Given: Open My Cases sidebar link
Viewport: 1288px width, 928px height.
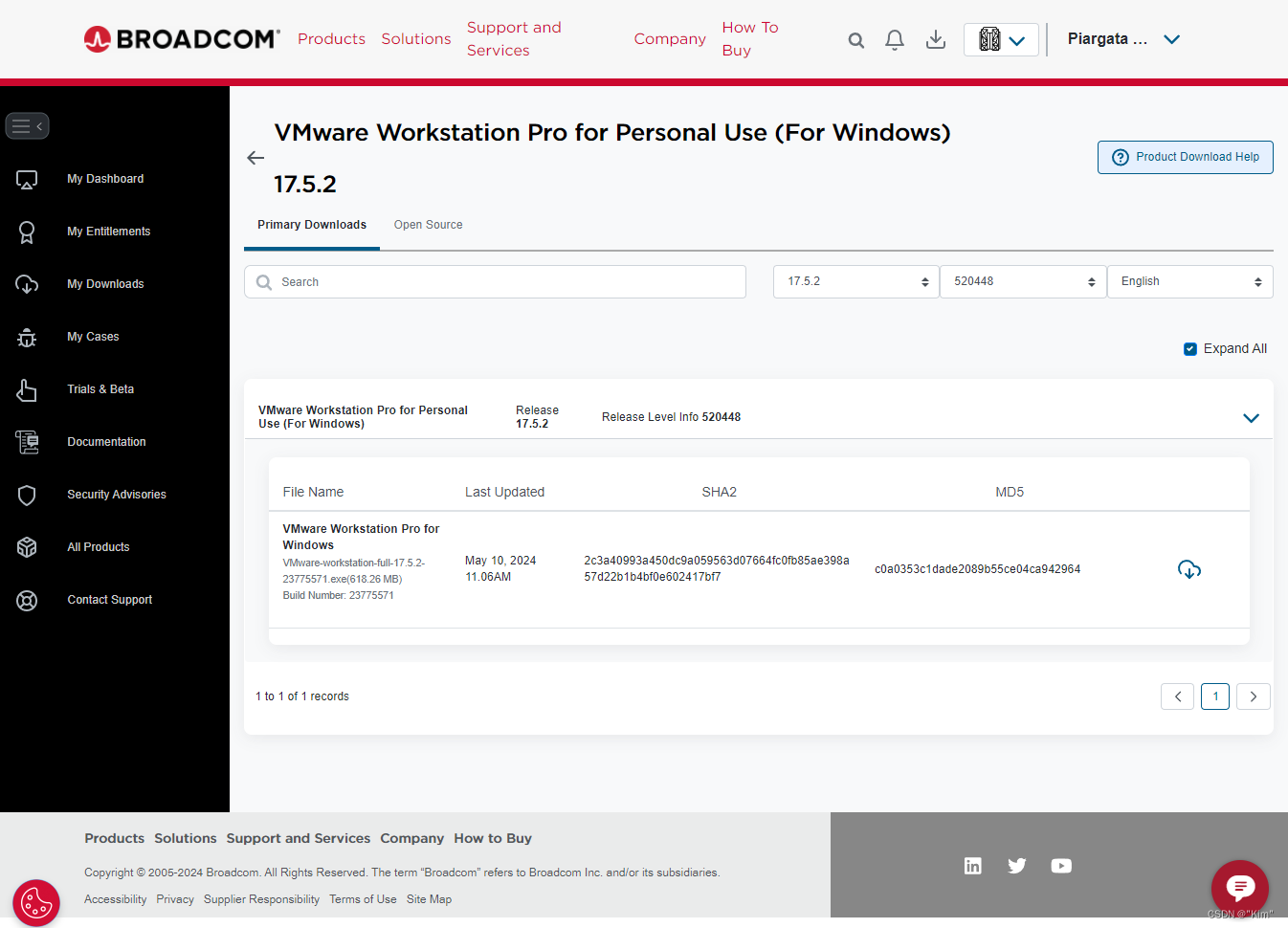Looking at the screenshot, I should tap(93, 337).
